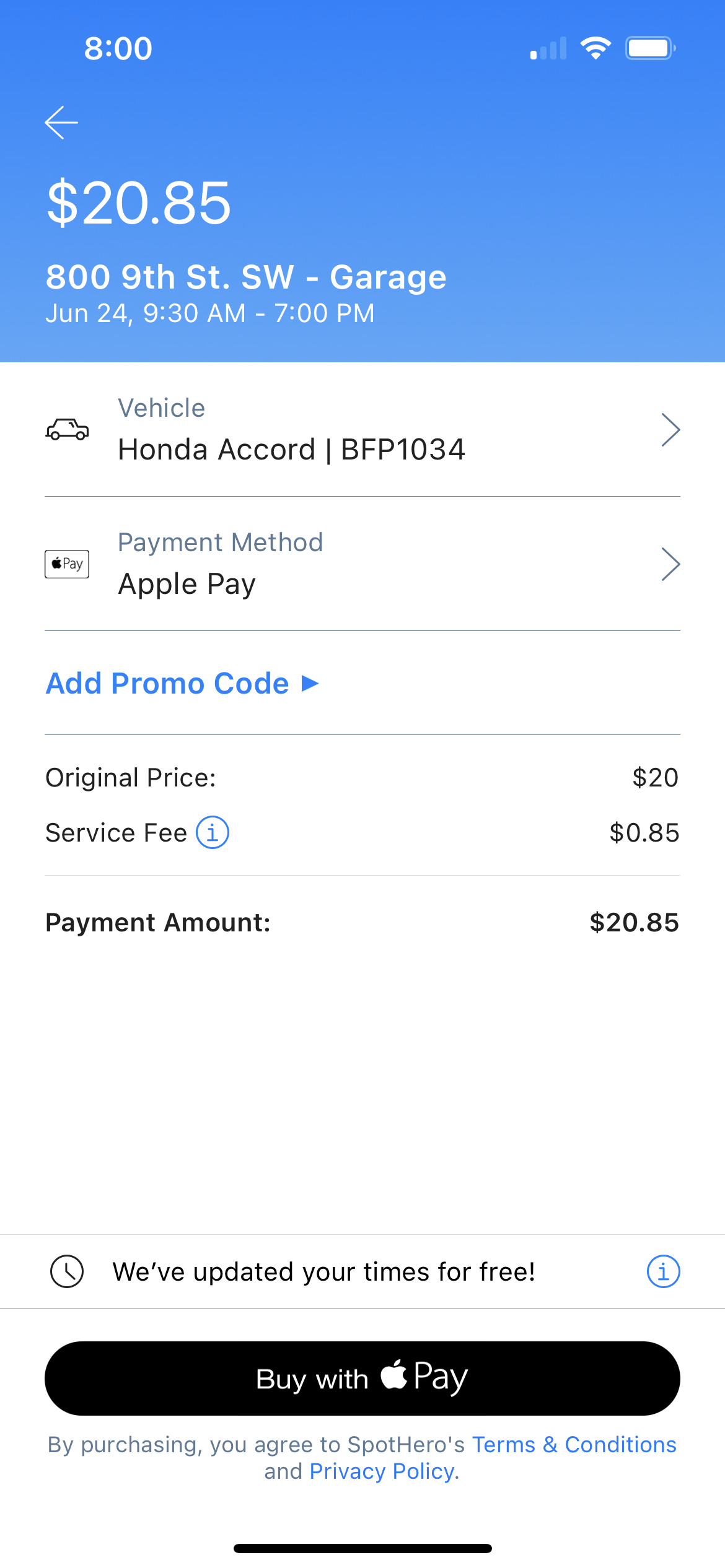Tap the Wi-Fi status icon

coord(595,48)
